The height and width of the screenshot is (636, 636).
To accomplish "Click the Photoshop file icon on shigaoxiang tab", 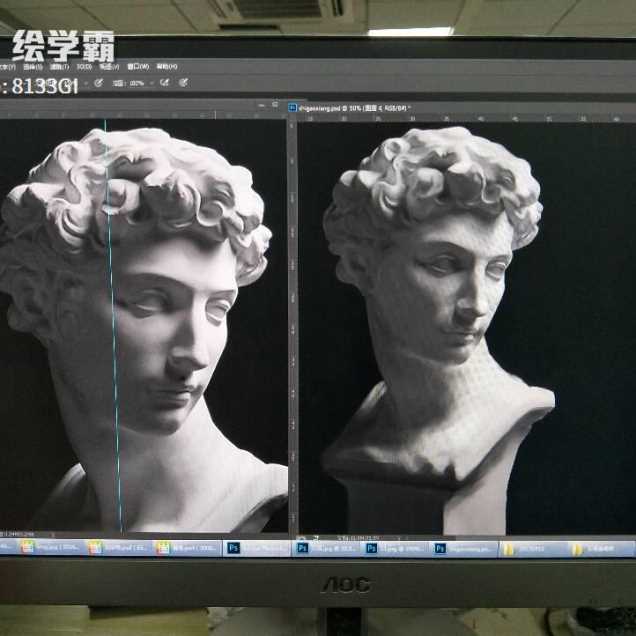I will [x=292, y=108].
